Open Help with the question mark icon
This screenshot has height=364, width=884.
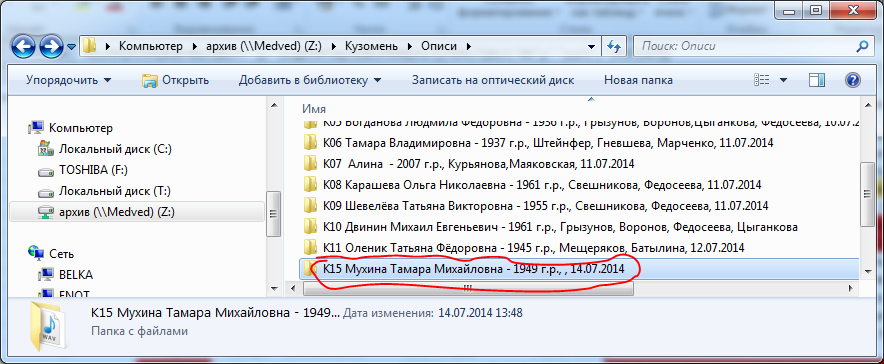(x=852, y=80)
